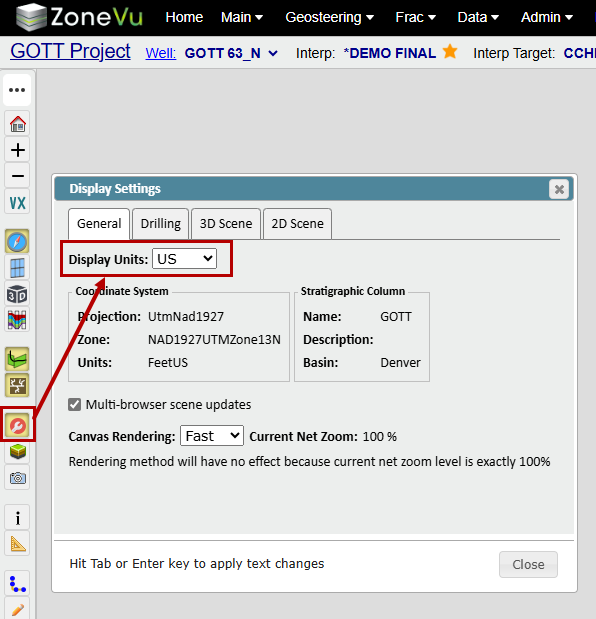The image size is (596, 619).
Task: Click the plus zoom-in icon
Action: pos(17,150)
